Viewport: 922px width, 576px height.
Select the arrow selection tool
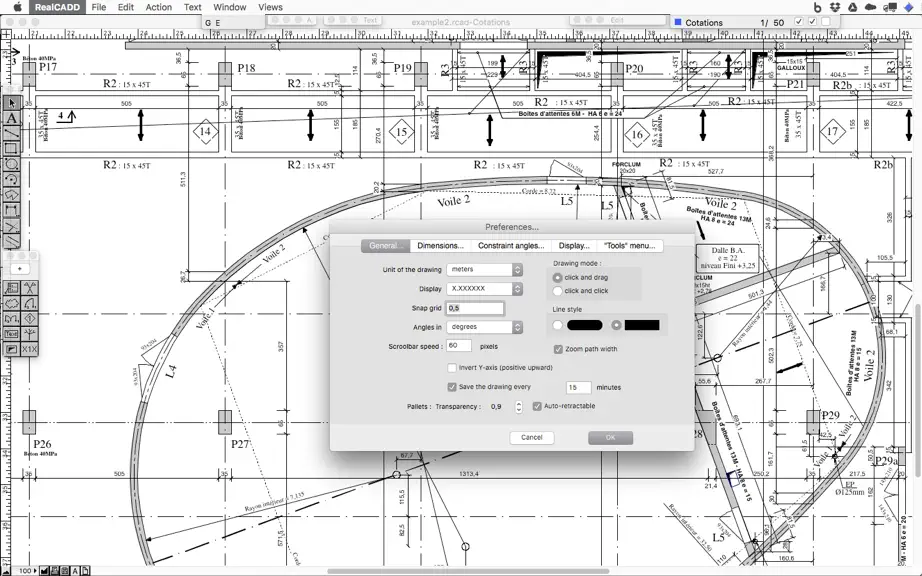click(x=11, y=103)
